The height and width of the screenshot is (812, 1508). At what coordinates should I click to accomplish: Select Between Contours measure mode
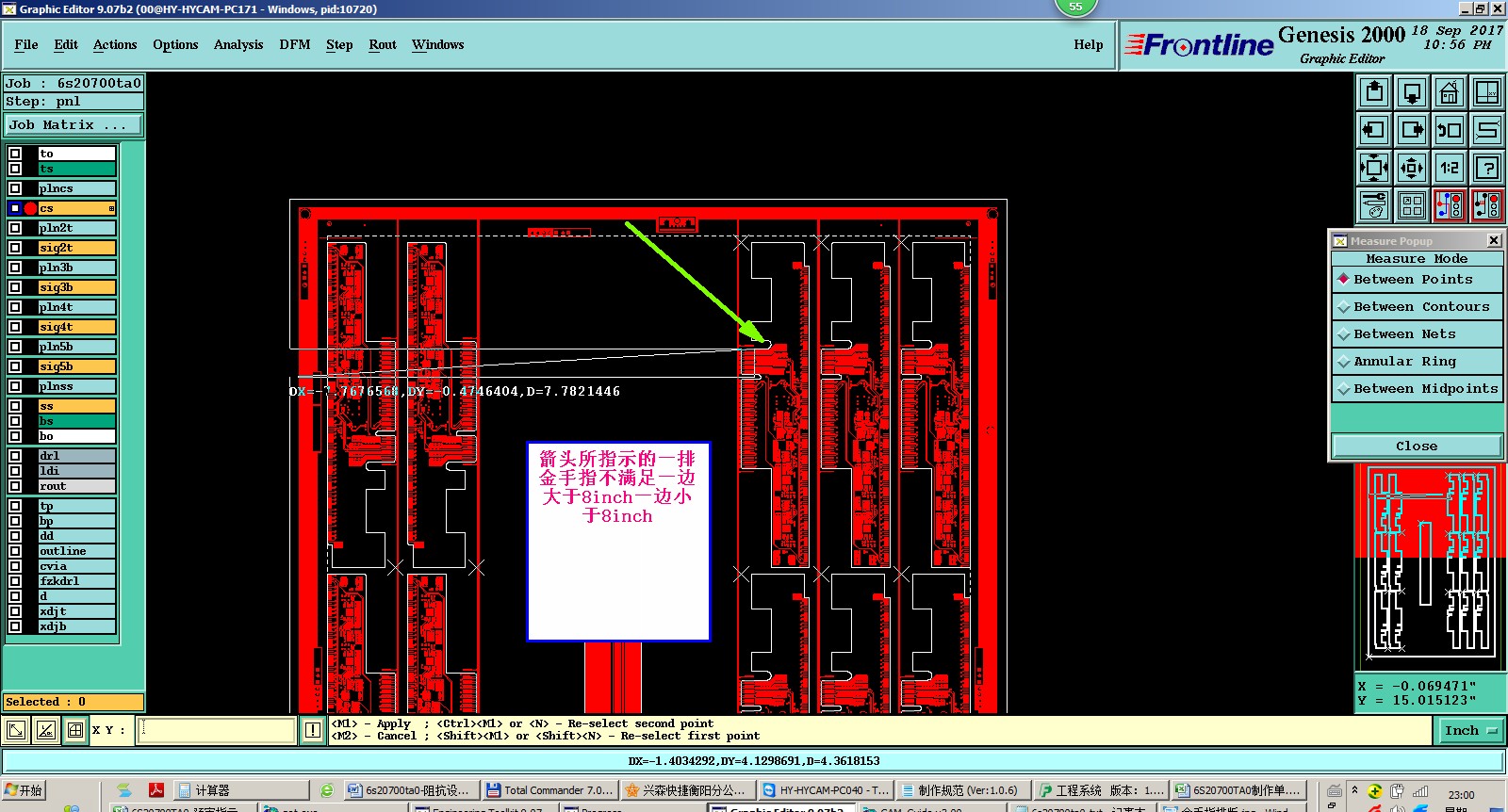click(1417, 307)
